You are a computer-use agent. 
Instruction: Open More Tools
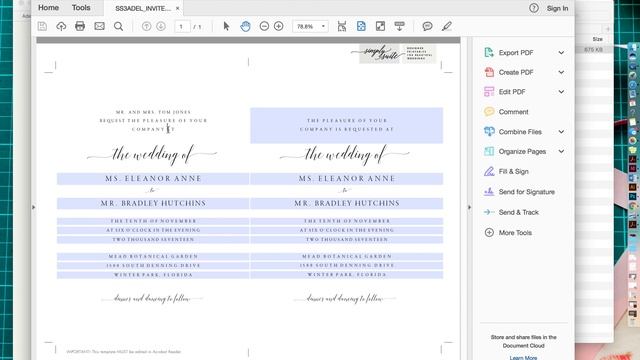515,233
